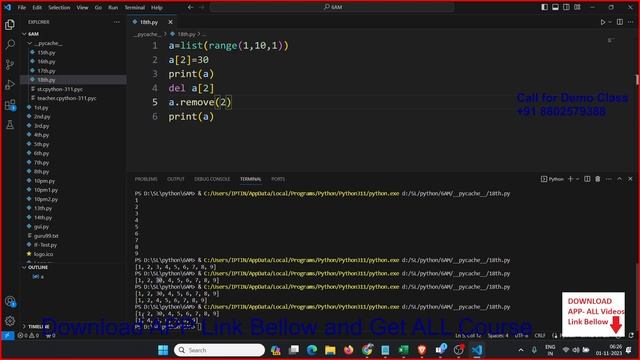This screenshot has width=640, height=360.
Task: Close the 18th.py editor tab
Action: click(170, 22)
